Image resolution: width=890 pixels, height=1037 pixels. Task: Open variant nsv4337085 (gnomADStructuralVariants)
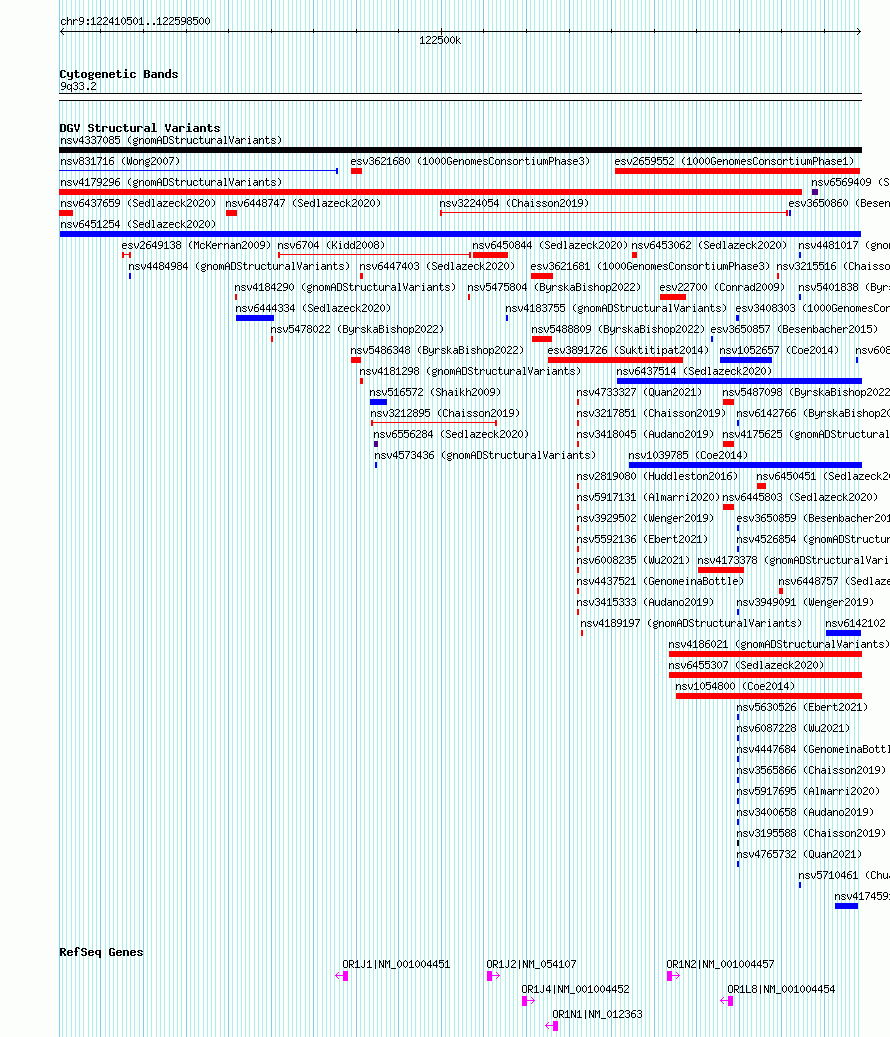click(171, 140)
